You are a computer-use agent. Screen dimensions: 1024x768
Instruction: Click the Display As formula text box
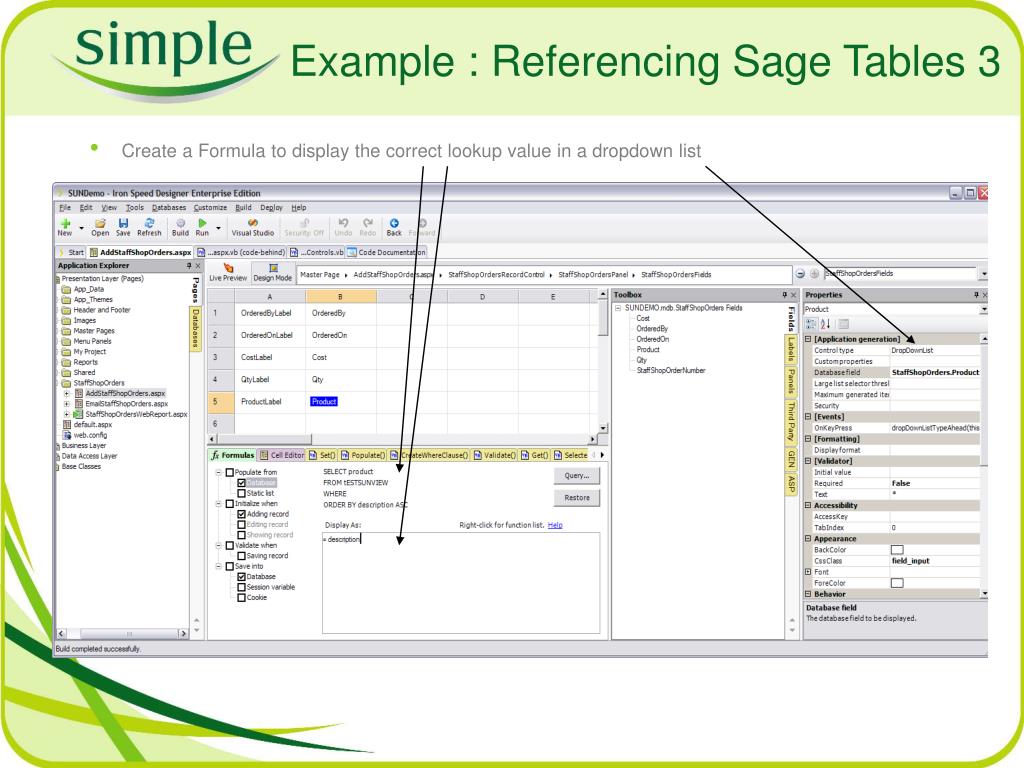[x=460, y=583]
